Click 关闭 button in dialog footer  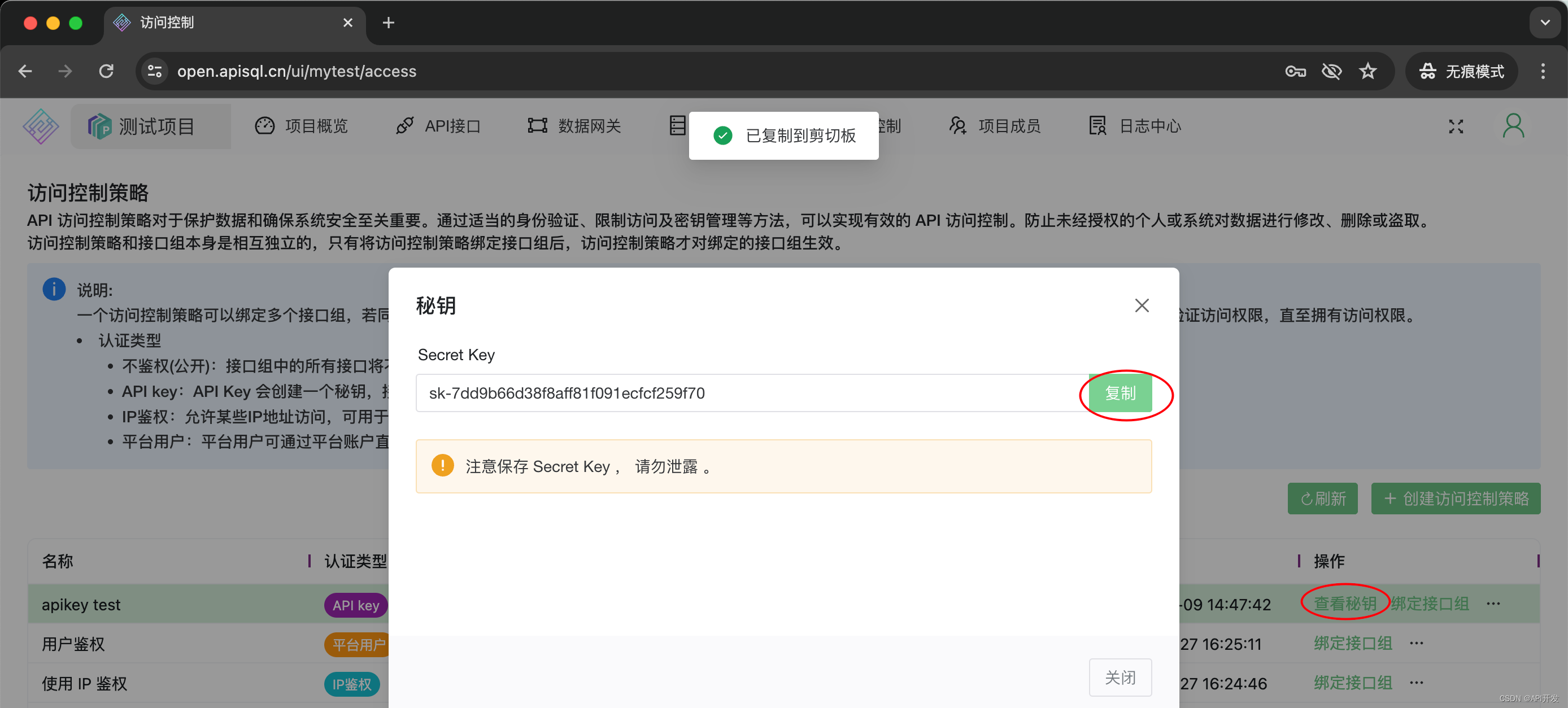point(1120,677)
